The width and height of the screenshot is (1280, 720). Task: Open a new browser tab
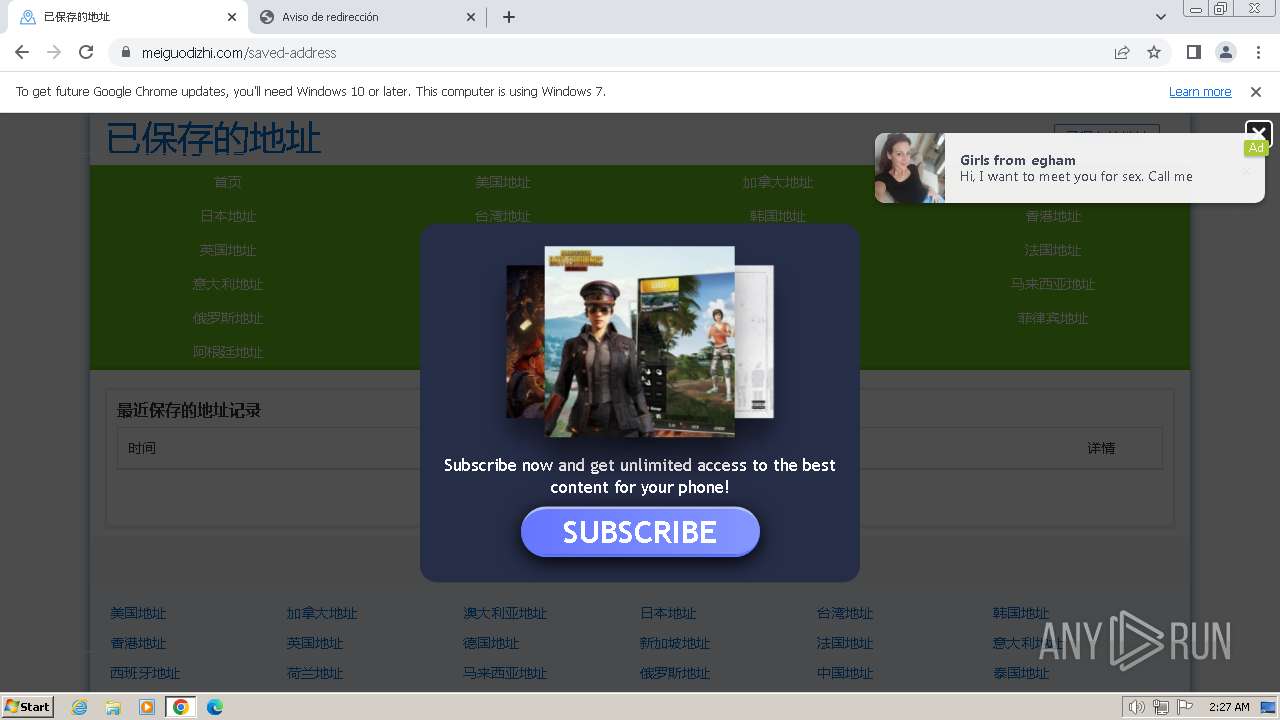click(508, 17)
